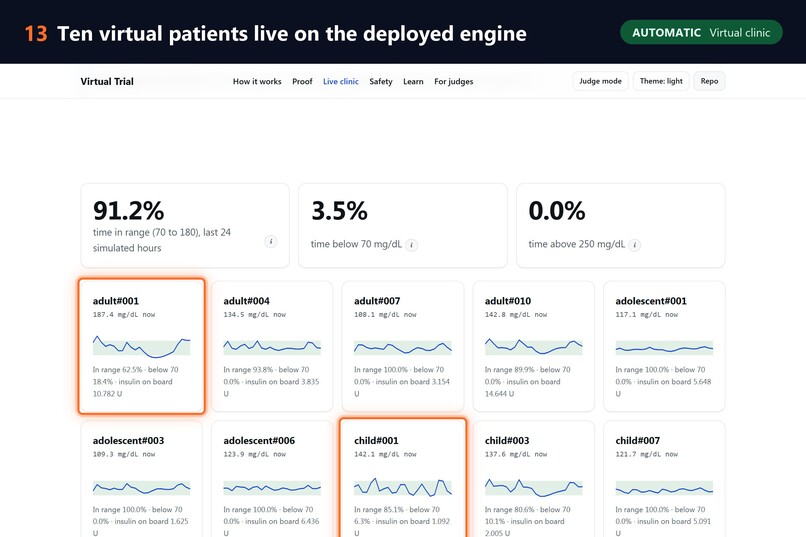Click the In range 80.6% stats text

click(527, 522)
